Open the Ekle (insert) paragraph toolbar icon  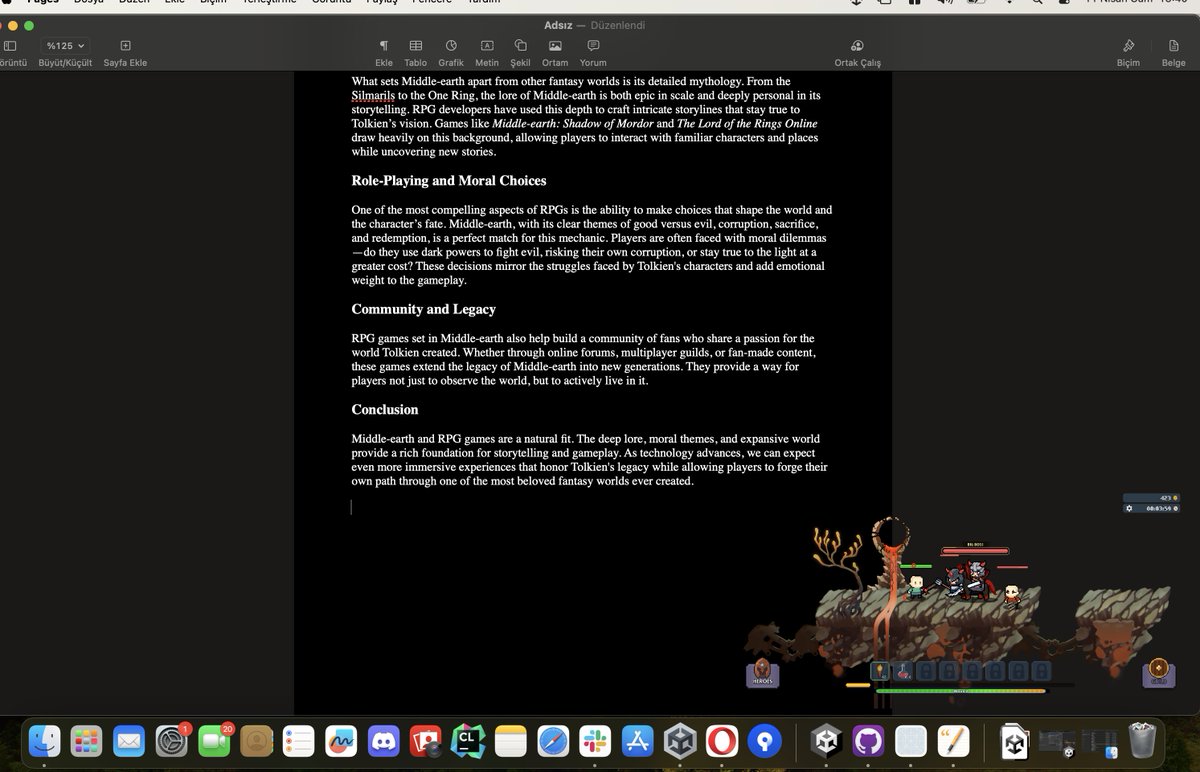(x=383, y=46)
